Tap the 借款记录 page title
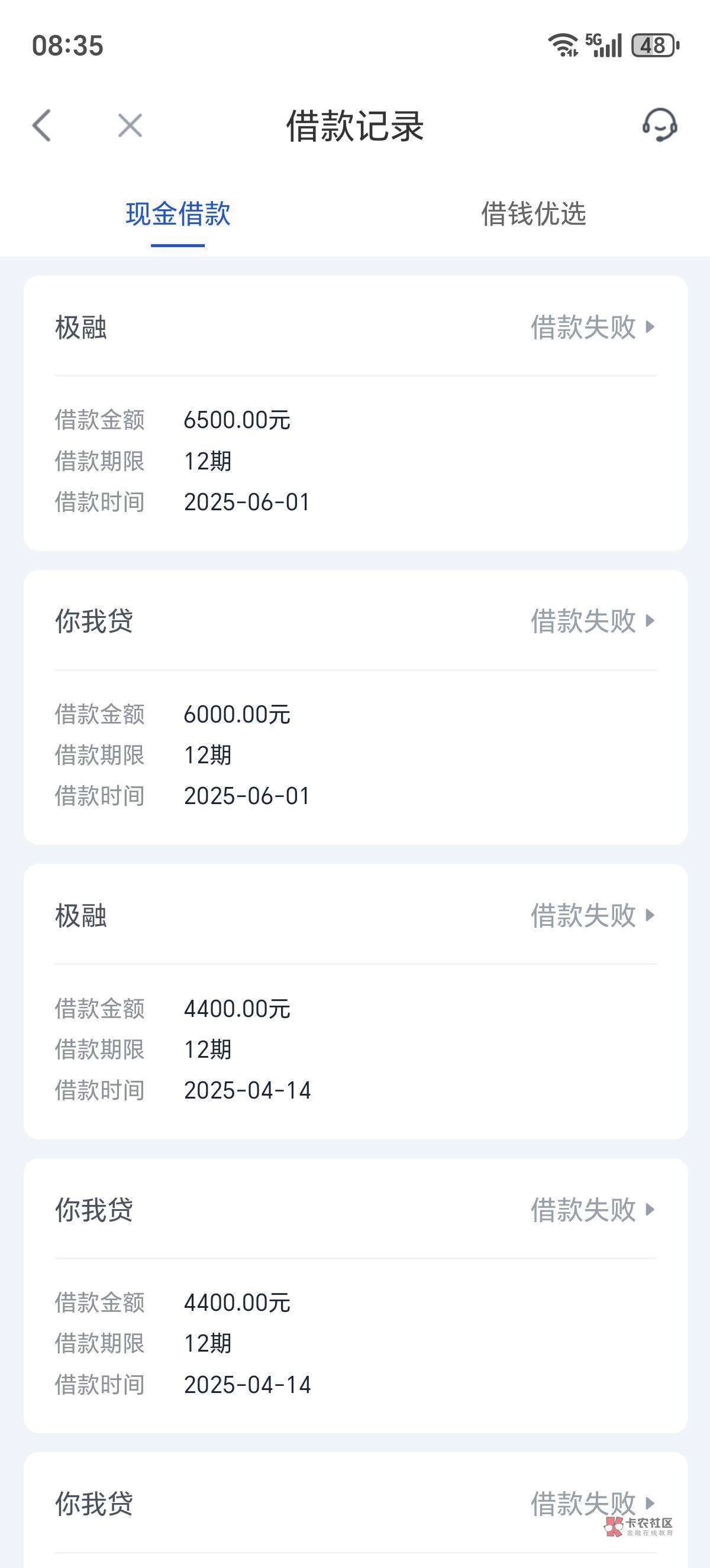This screenshot has width=710, height=1568. 355,126
